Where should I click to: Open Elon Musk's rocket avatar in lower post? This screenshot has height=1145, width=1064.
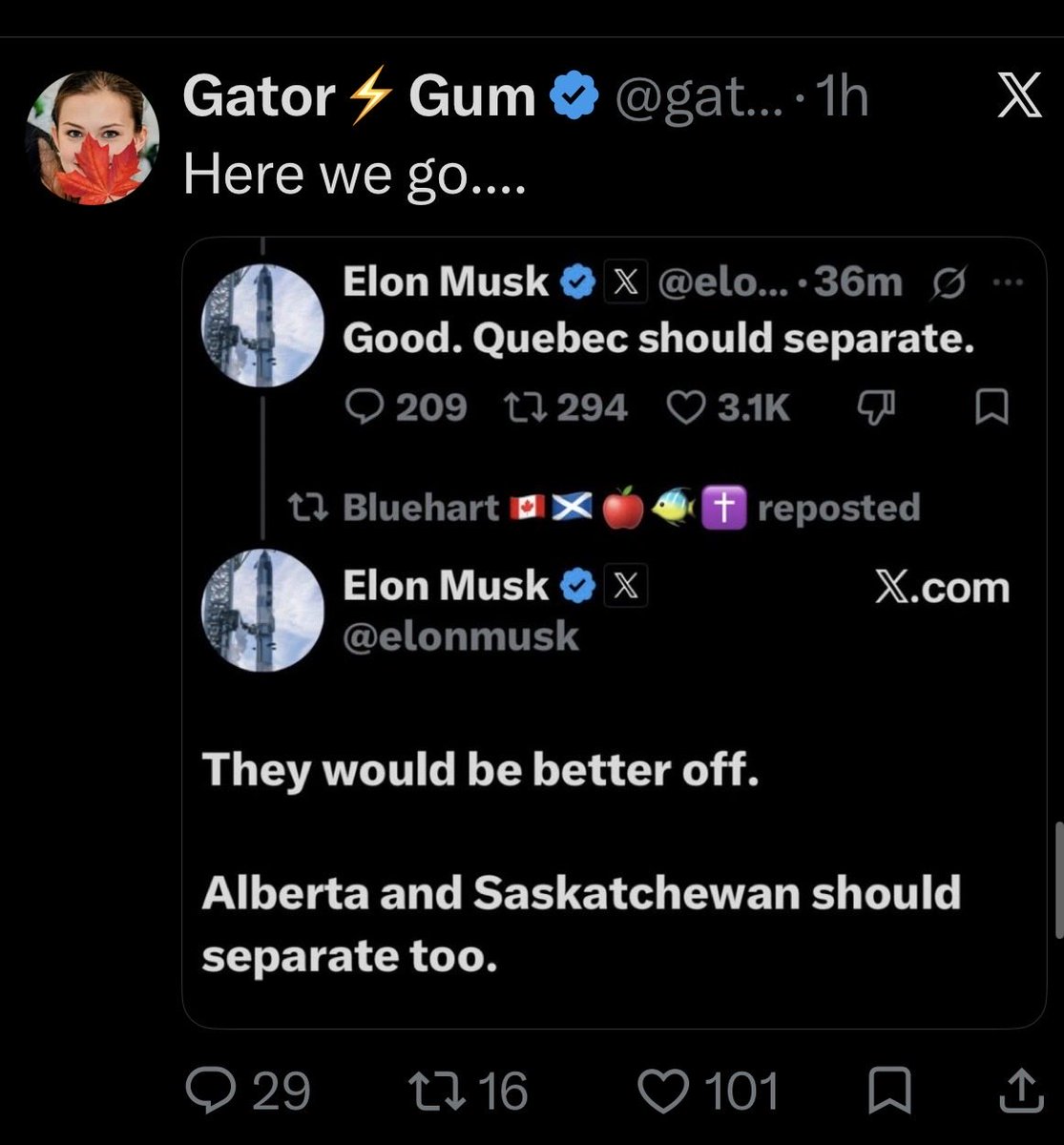coord(263,610)
